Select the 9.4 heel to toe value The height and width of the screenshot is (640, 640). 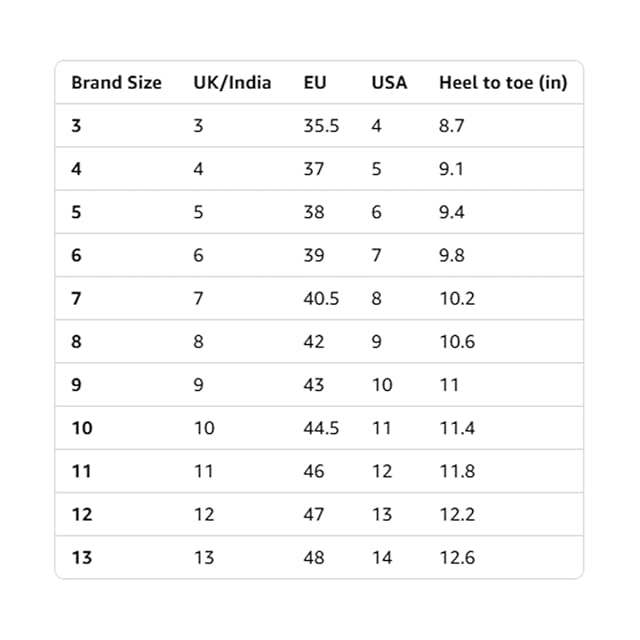tap(452, 212)
